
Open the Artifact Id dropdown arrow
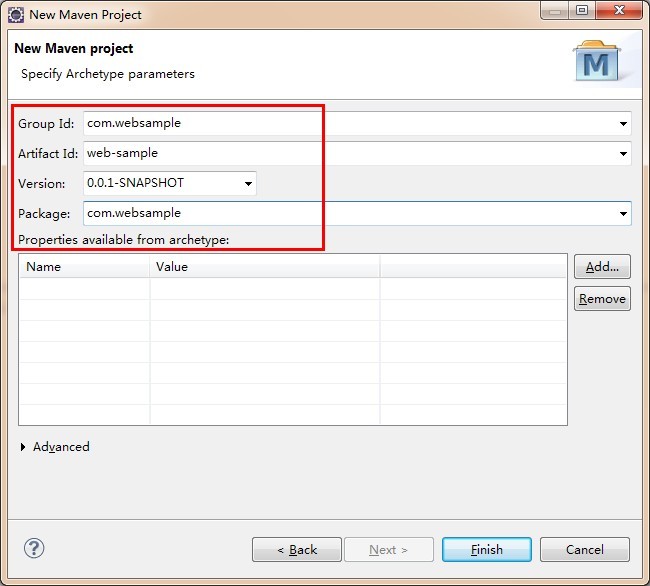tap(623, 154)
